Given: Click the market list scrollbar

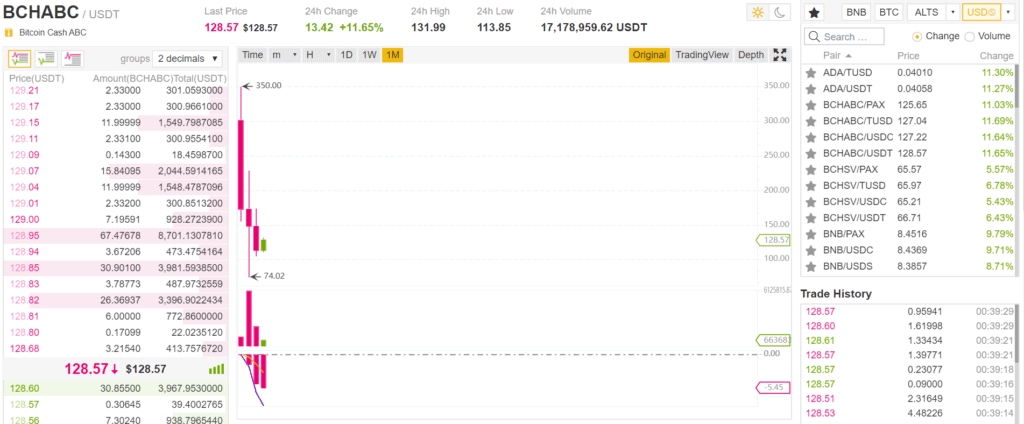Looking at the screenshot, I should click(x=1016, y=86).
